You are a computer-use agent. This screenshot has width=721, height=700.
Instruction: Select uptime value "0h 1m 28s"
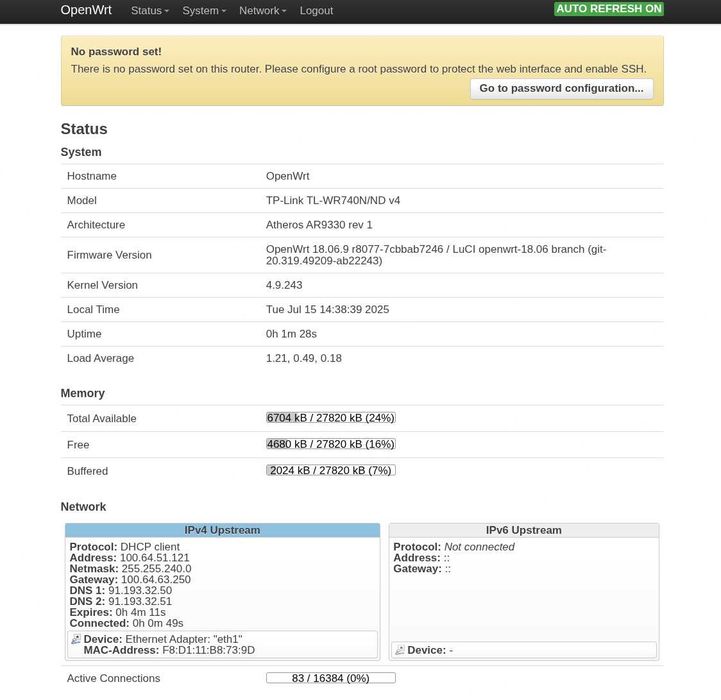(x=291, y=334)
